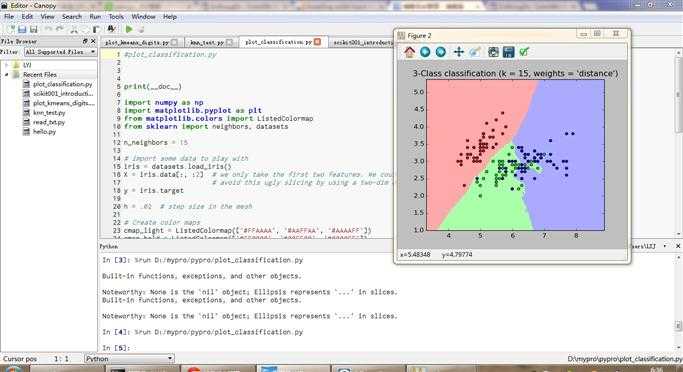Open the Edit menu
This screenshot has height=372, width=683.
tap(27, 17)
